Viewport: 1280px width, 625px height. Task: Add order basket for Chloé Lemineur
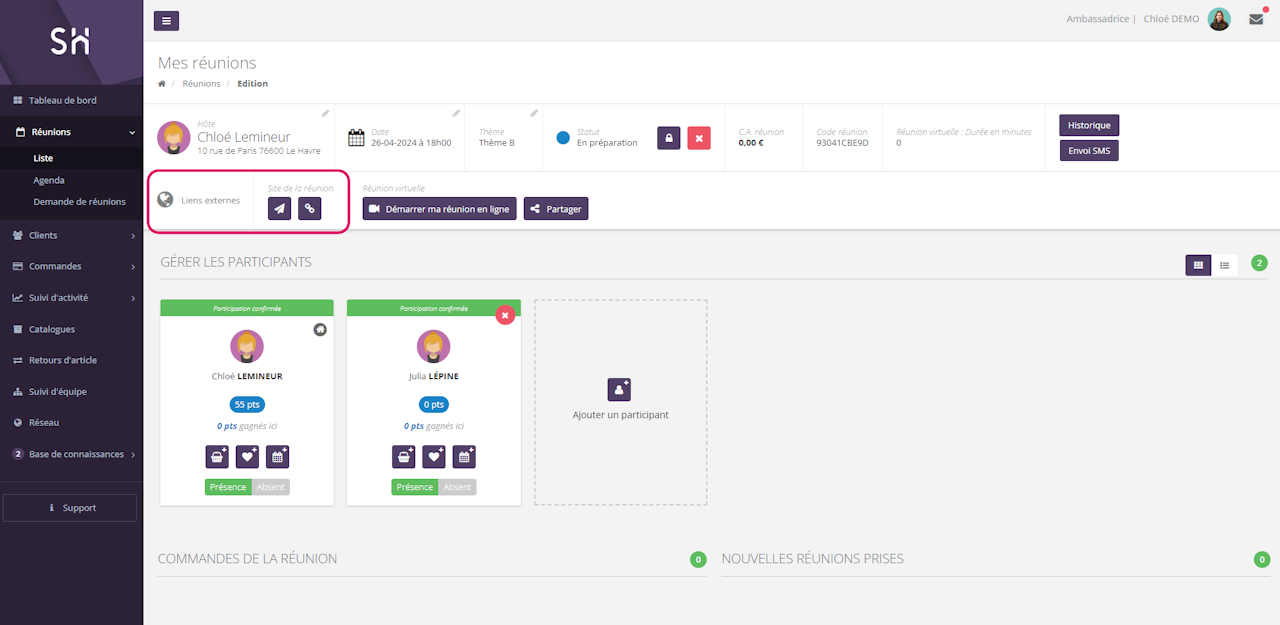click(x=217, y=457)
